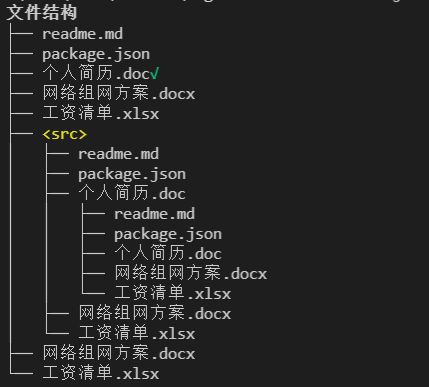Viewport: 429px width, 387px height.
Task: Open readme.md nested under src's 个人简历.doc
Action: [x=155, y=214]
